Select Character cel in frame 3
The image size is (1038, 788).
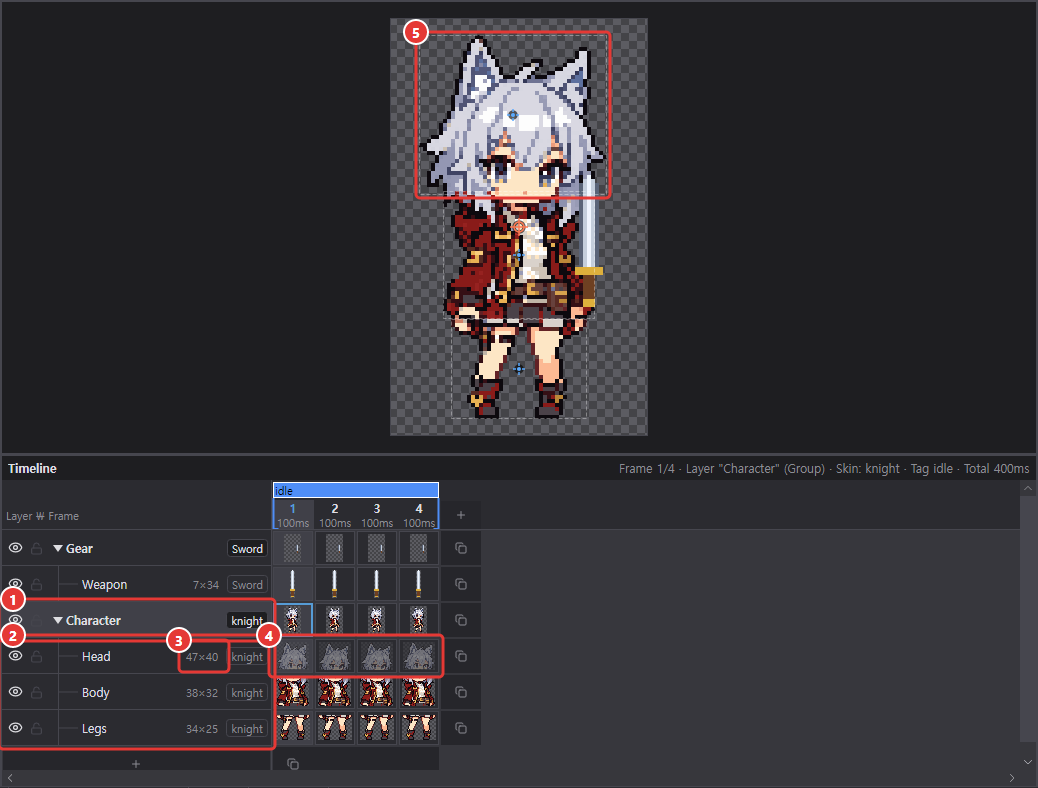[377, 620]
